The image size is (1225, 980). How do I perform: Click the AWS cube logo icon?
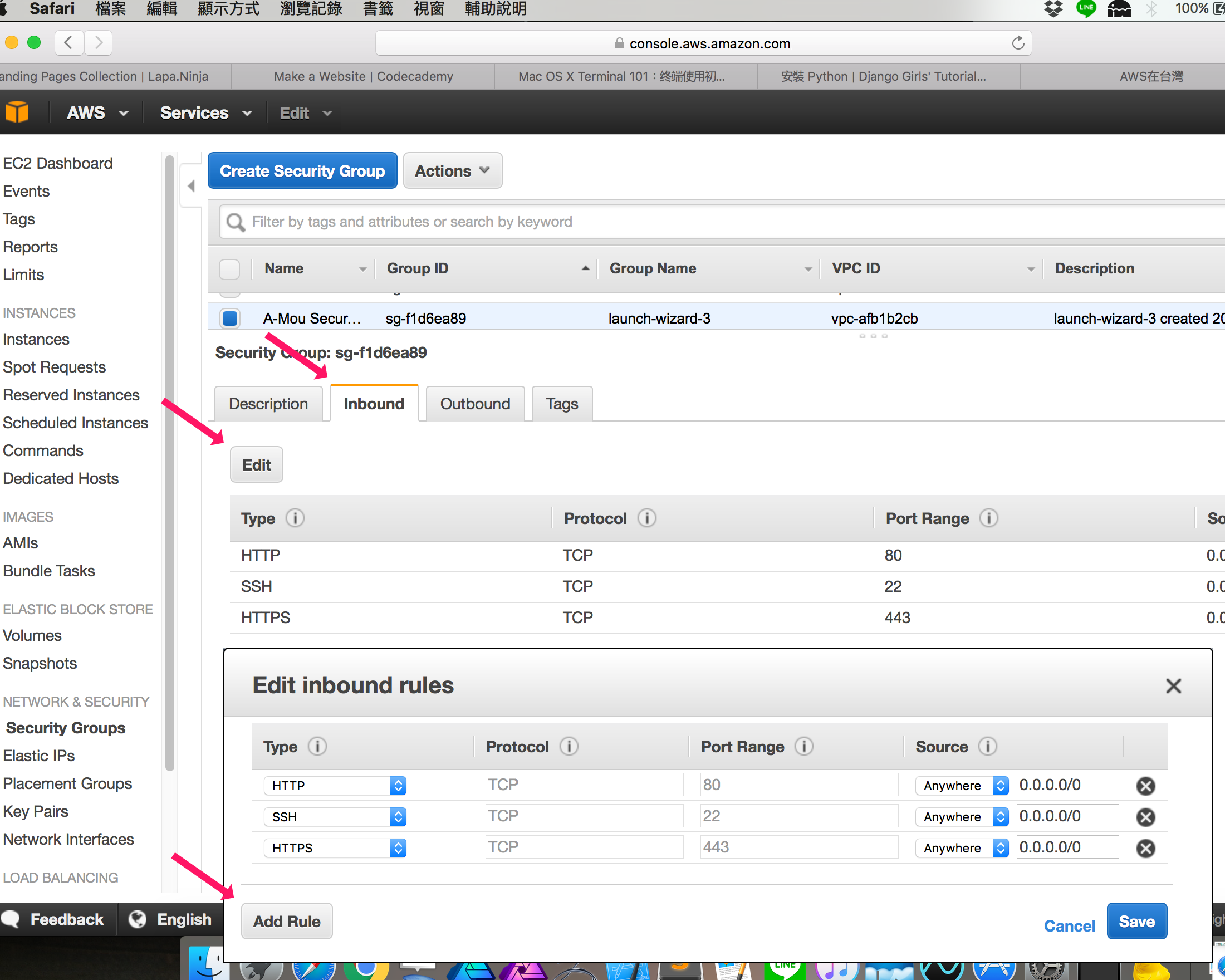tap(17, 112)
